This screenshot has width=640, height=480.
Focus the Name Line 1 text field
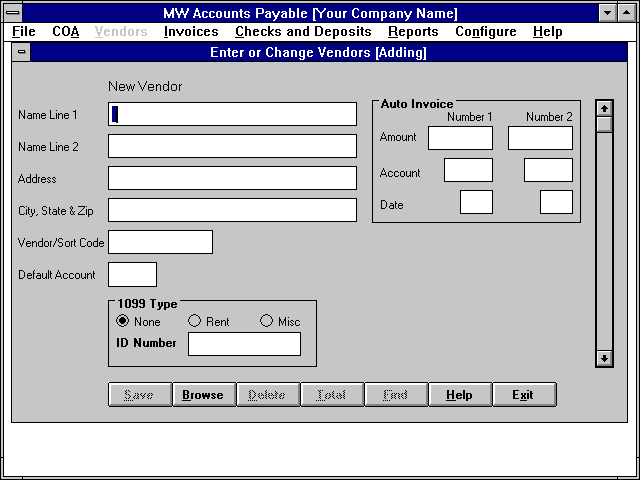[232, 114]
